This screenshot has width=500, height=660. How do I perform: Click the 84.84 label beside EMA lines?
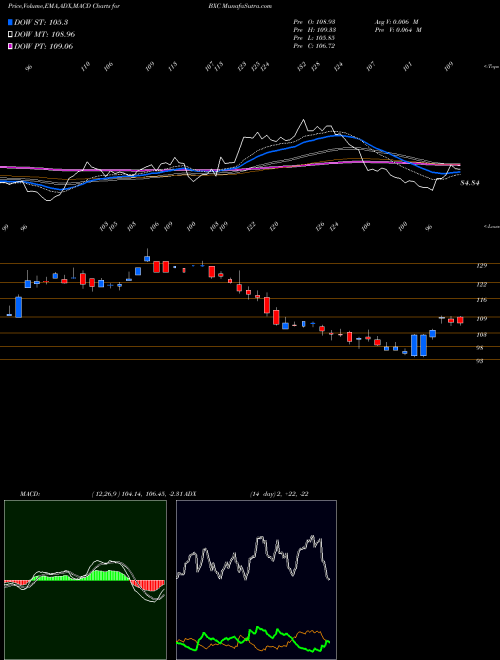(470, 183)
